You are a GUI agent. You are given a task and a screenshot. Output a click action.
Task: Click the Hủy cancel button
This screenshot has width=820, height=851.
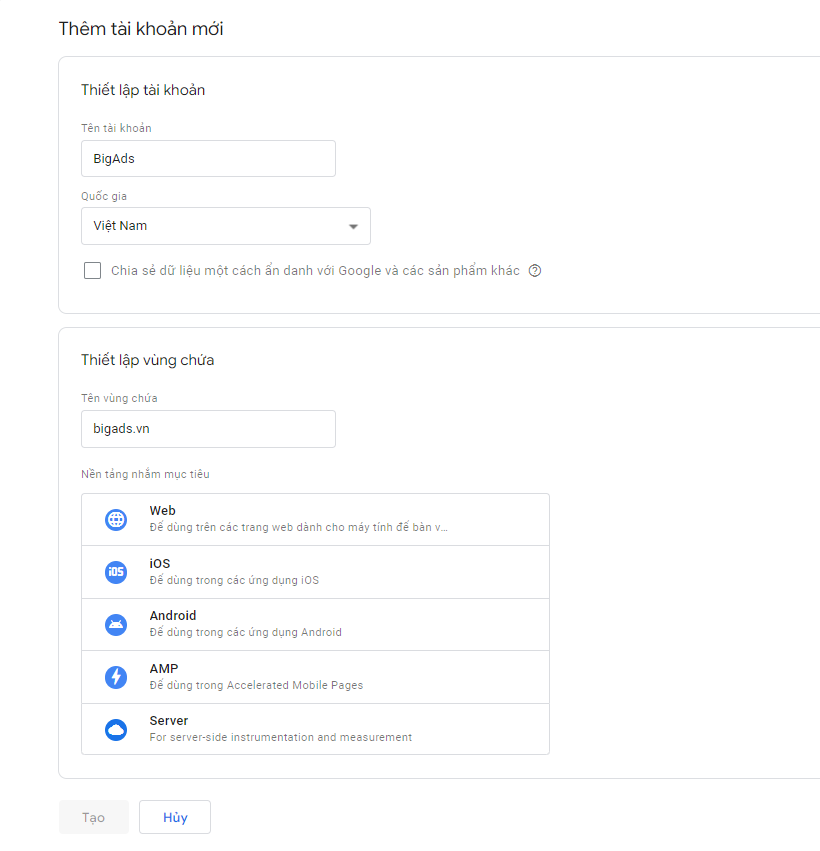click(x=175, y=817)
